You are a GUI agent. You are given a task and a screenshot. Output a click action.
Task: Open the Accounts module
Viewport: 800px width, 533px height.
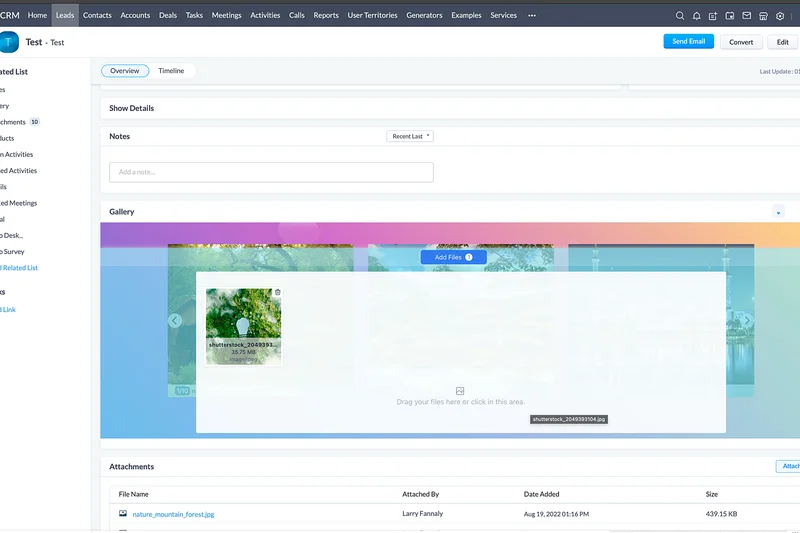pyautogui.click(x=135, y=15)
